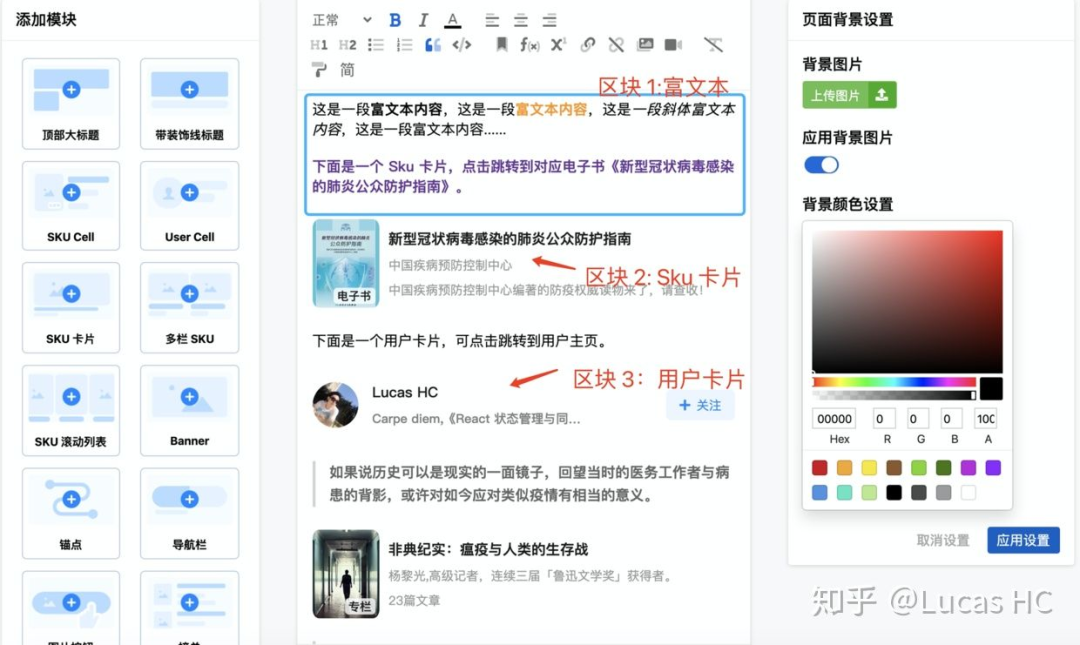Image resolution: width=1080 pixels, height=645 pixels.
Task: Click the A alpha value input field
Action: pos(986,419)
